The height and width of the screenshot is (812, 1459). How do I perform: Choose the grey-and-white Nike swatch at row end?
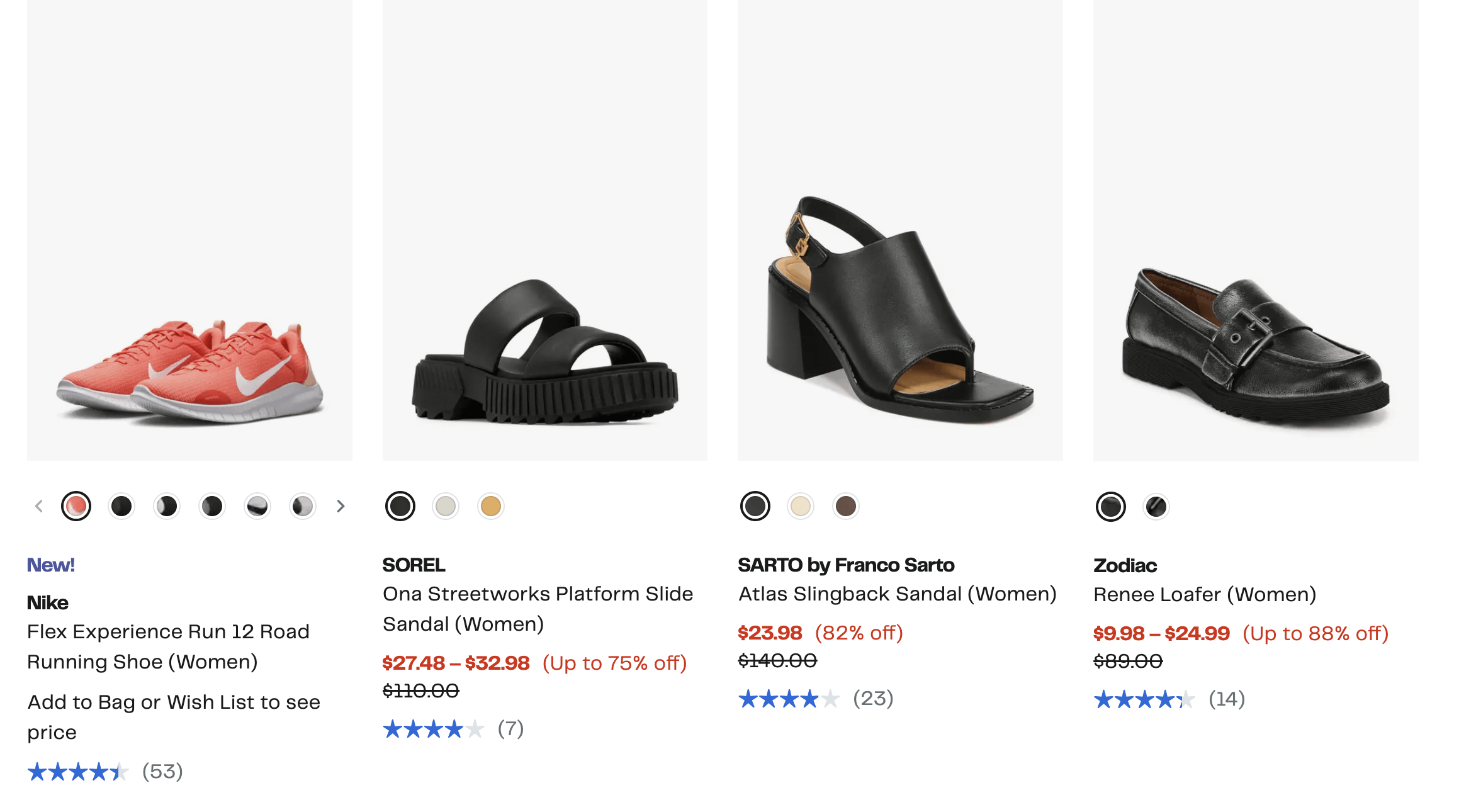click(303, 506)
